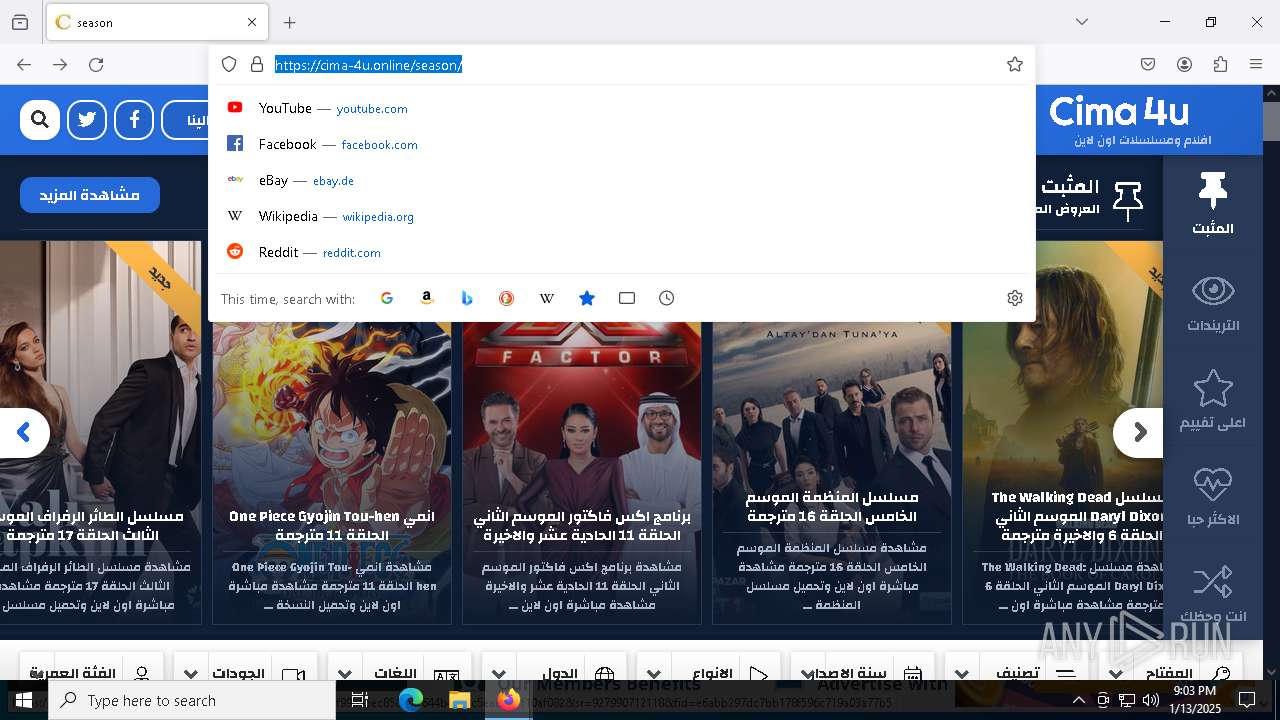This screenshot has height=720, width=1280.
Task: Search with Bing one-off engine icon
Action: click(467, 298)
